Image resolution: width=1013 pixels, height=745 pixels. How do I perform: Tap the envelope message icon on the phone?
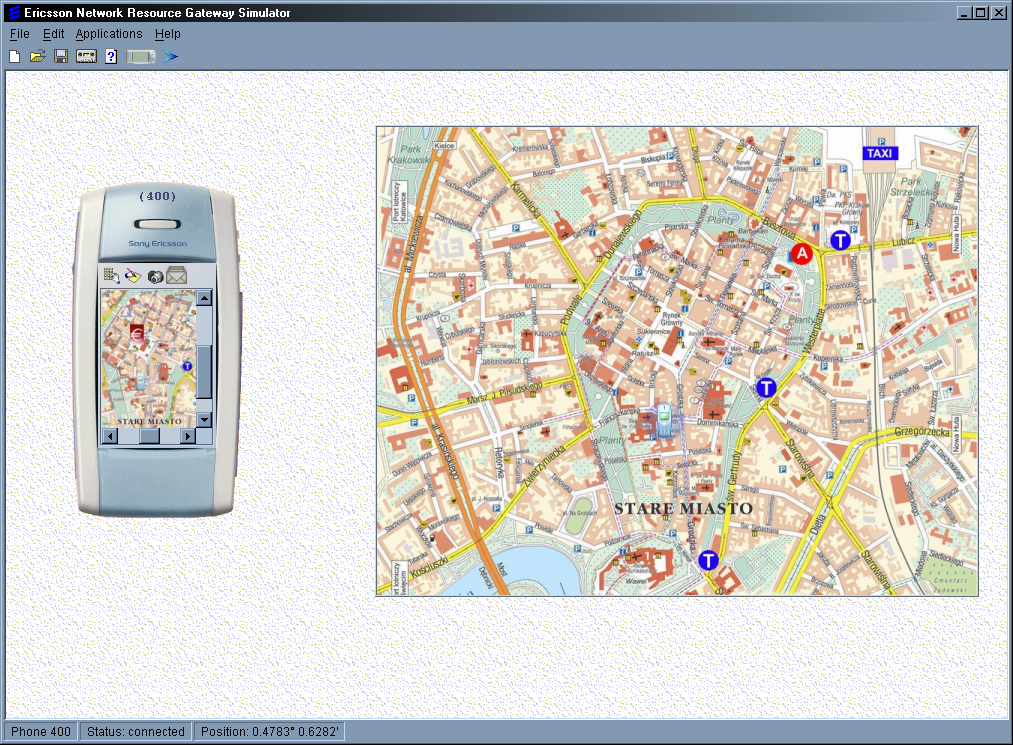[x=176, y=276]
